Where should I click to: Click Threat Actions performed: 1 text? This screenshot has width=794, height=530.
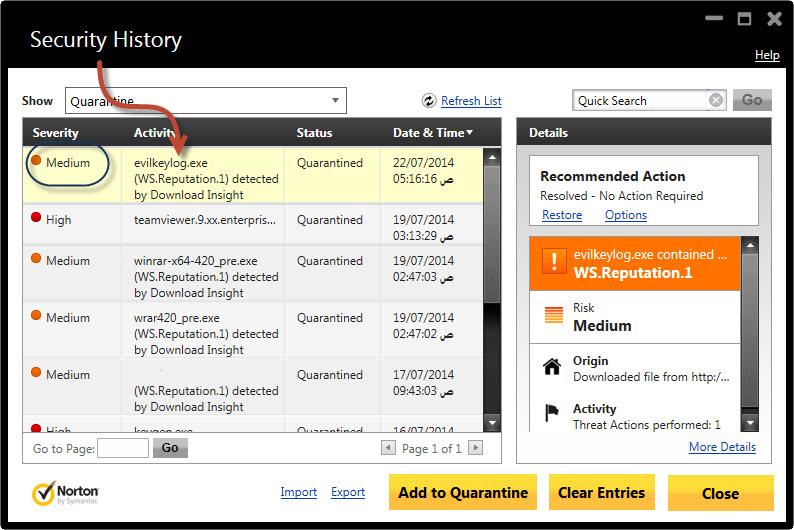point(647,425)
